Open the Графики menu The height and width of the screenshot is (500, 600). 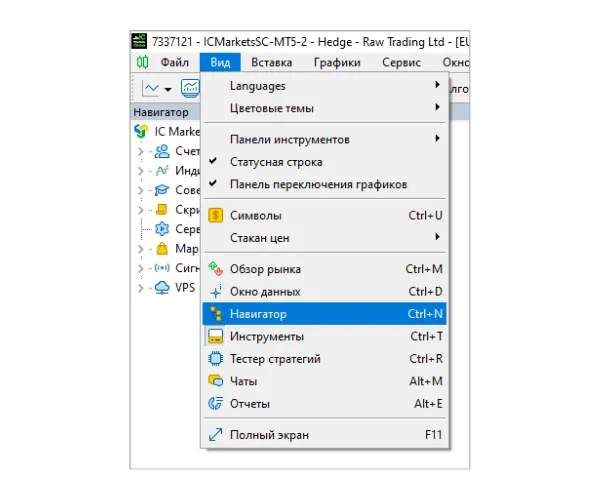[336, 62]
